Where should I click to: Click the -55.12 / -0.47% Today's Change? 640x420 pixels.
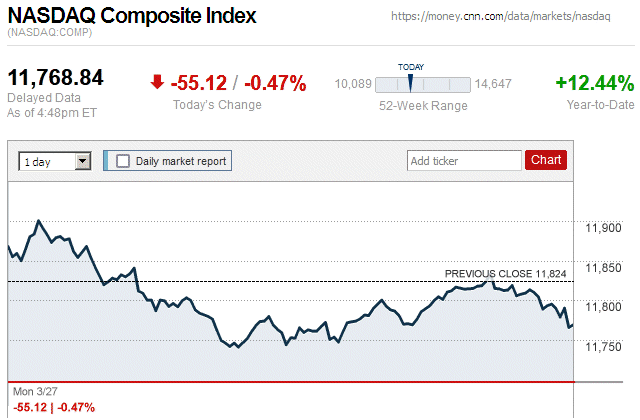tap(238, 83)
